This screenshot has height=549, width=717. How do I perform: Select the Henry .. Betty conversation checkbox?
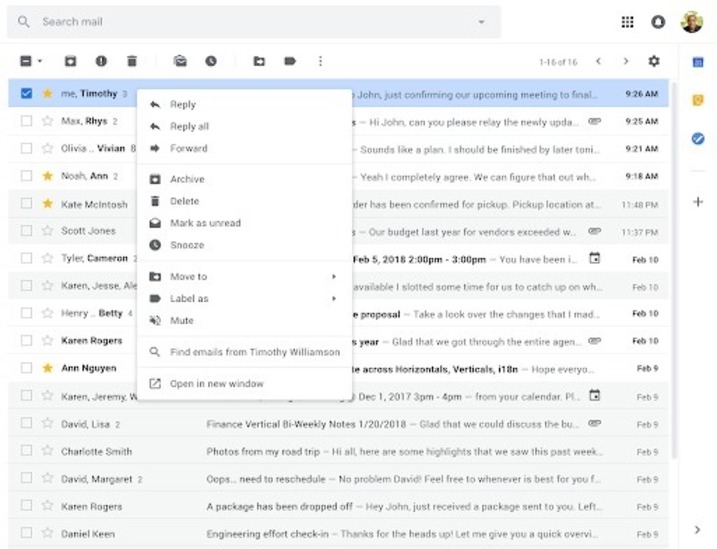coord(27,313)
